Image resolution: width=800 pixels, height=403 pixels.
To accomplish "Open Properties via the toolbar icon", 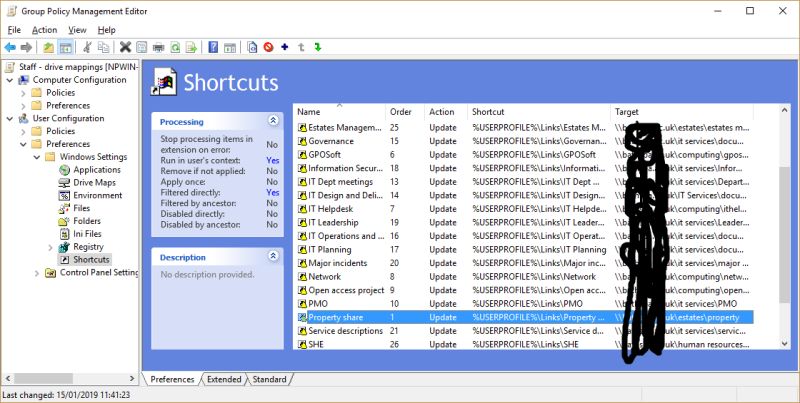I will [x=141, y=47].
